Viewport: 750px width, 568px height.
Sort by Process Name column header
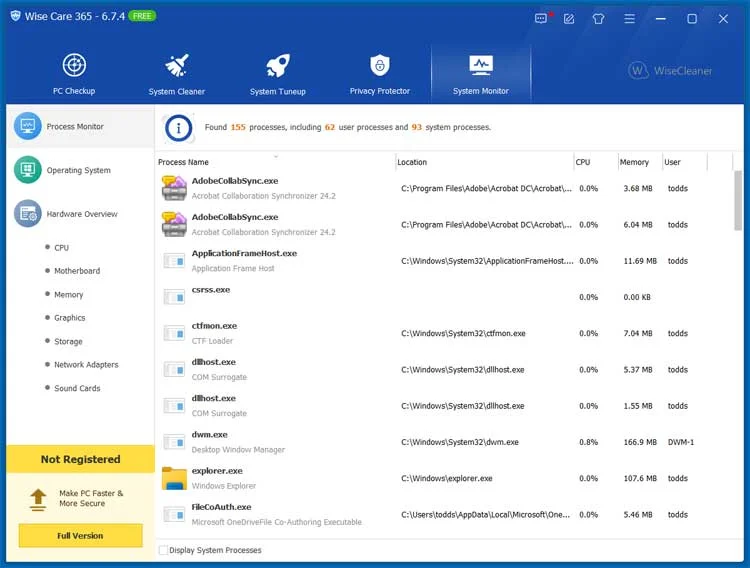tap(276, 162)
